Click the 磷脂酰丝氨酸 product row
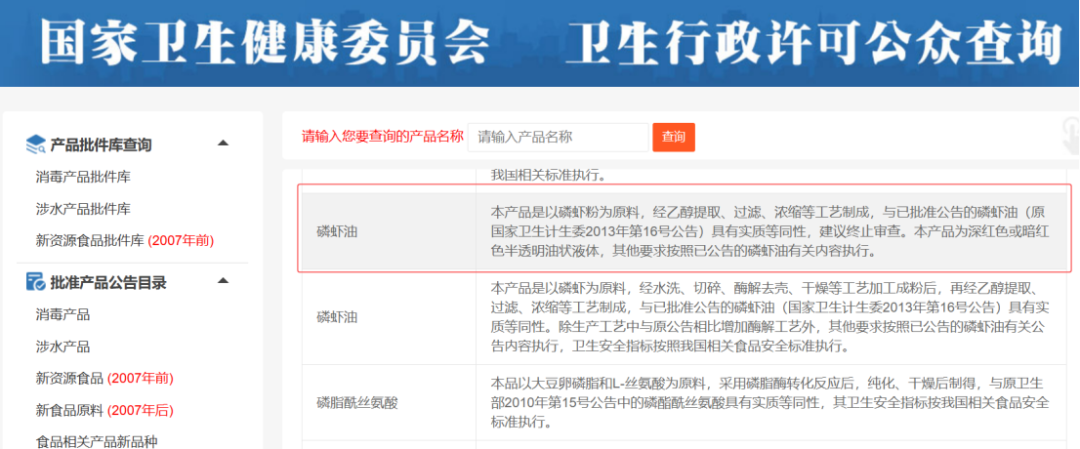The image size is (1080, 449). pyautogui.click(x=358, y=403)
